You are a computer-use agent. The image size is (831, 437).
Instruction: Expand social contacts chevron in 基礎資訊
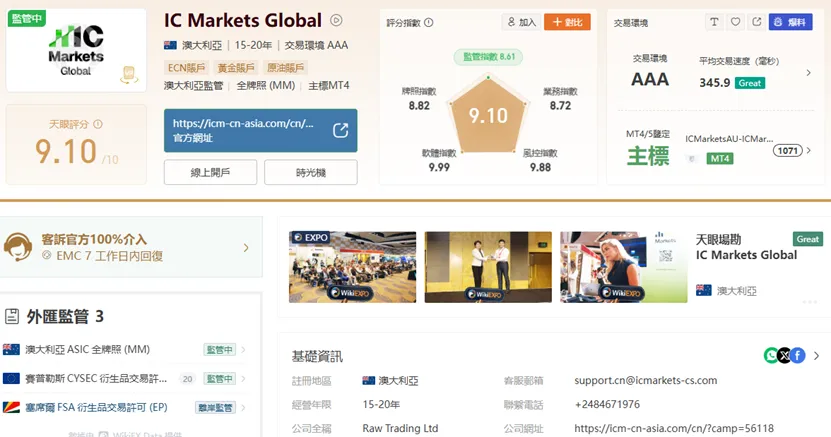[x=816, y=355]
